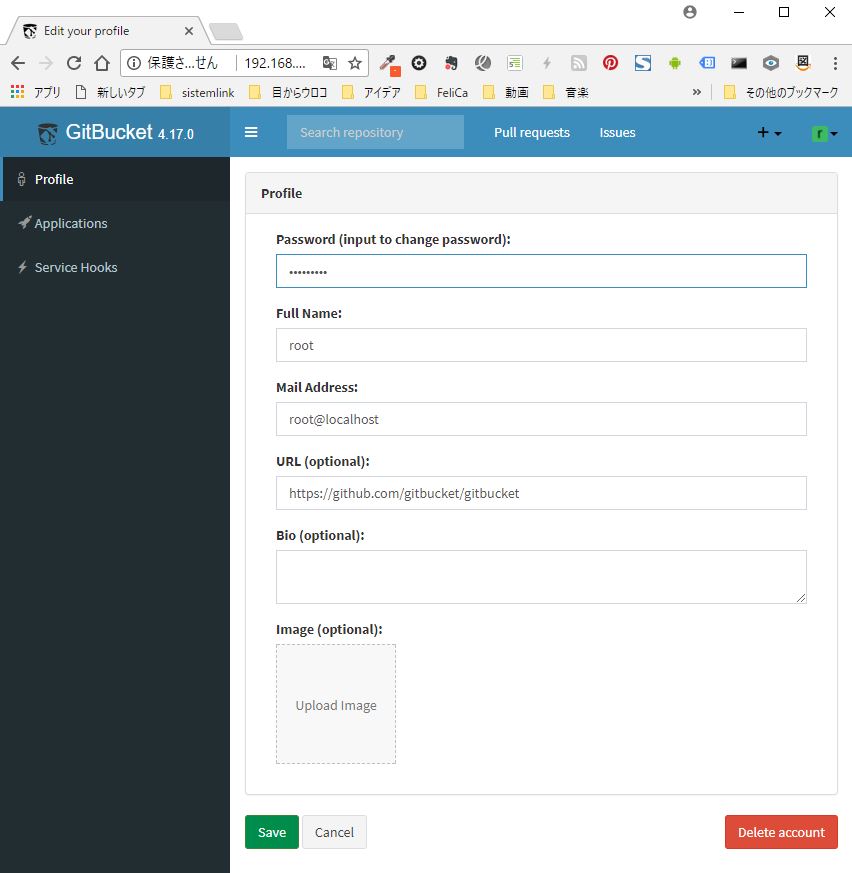Screen dimensions: 852x873
Task: Open Chrome three-dot menu
Action: coord(835,63)
